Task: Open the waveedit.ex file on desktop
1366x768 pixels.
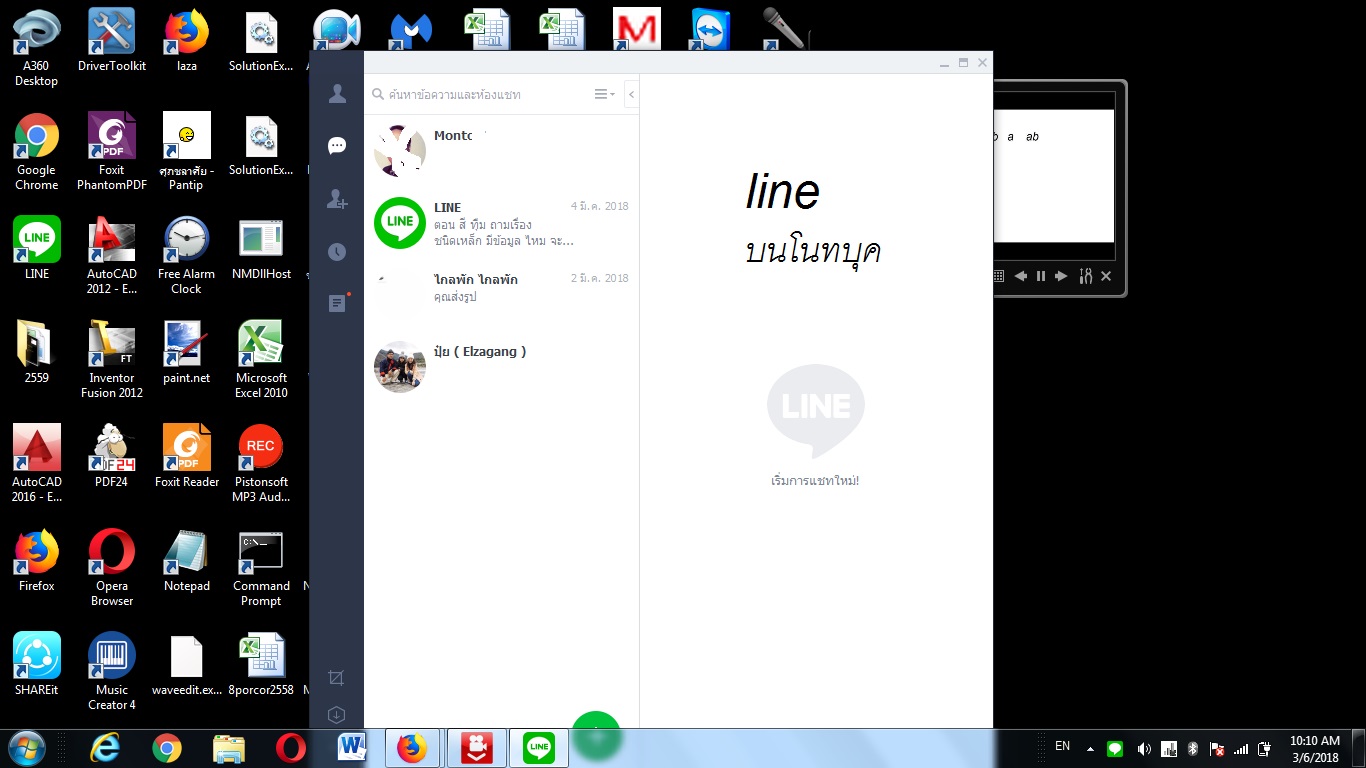Action: pos(187,664)
